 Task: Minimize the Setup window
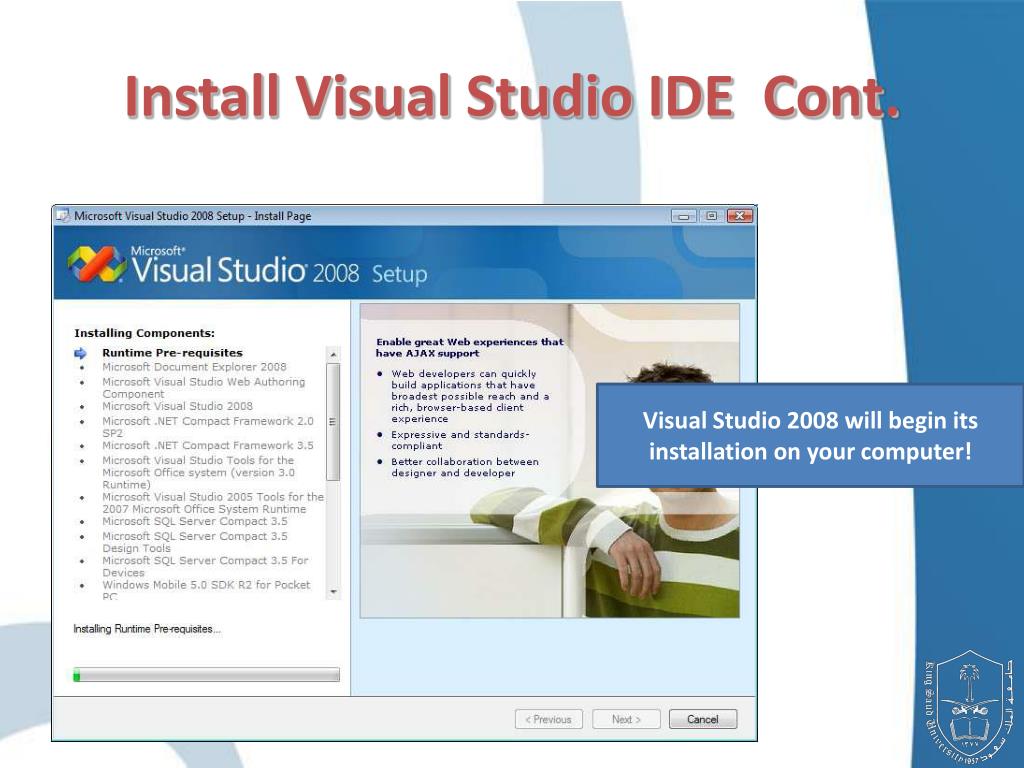[x=684, y=216]
